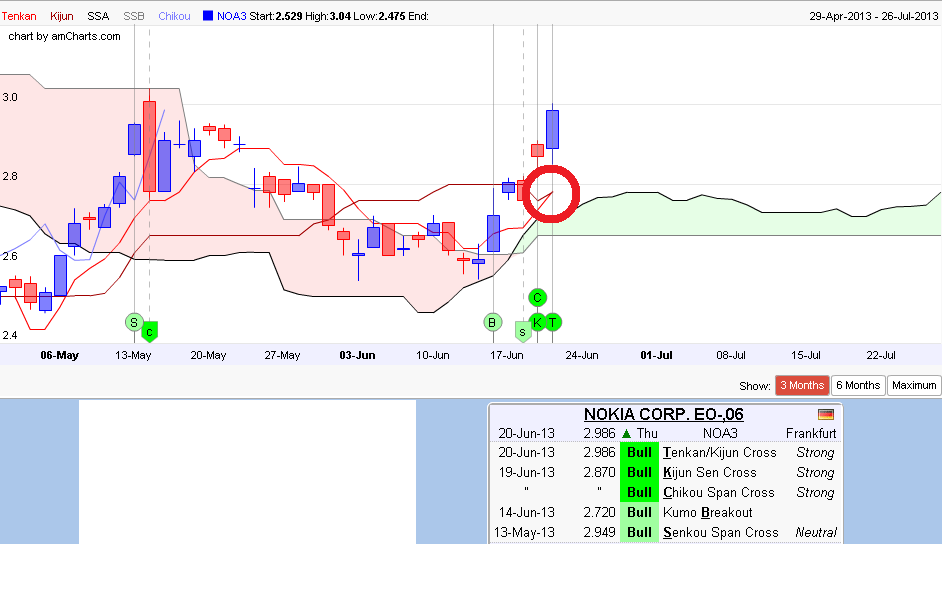Click the 01-Jul date axis label
The width and height of the screenshot is (942, 601).
coord(656,355)
